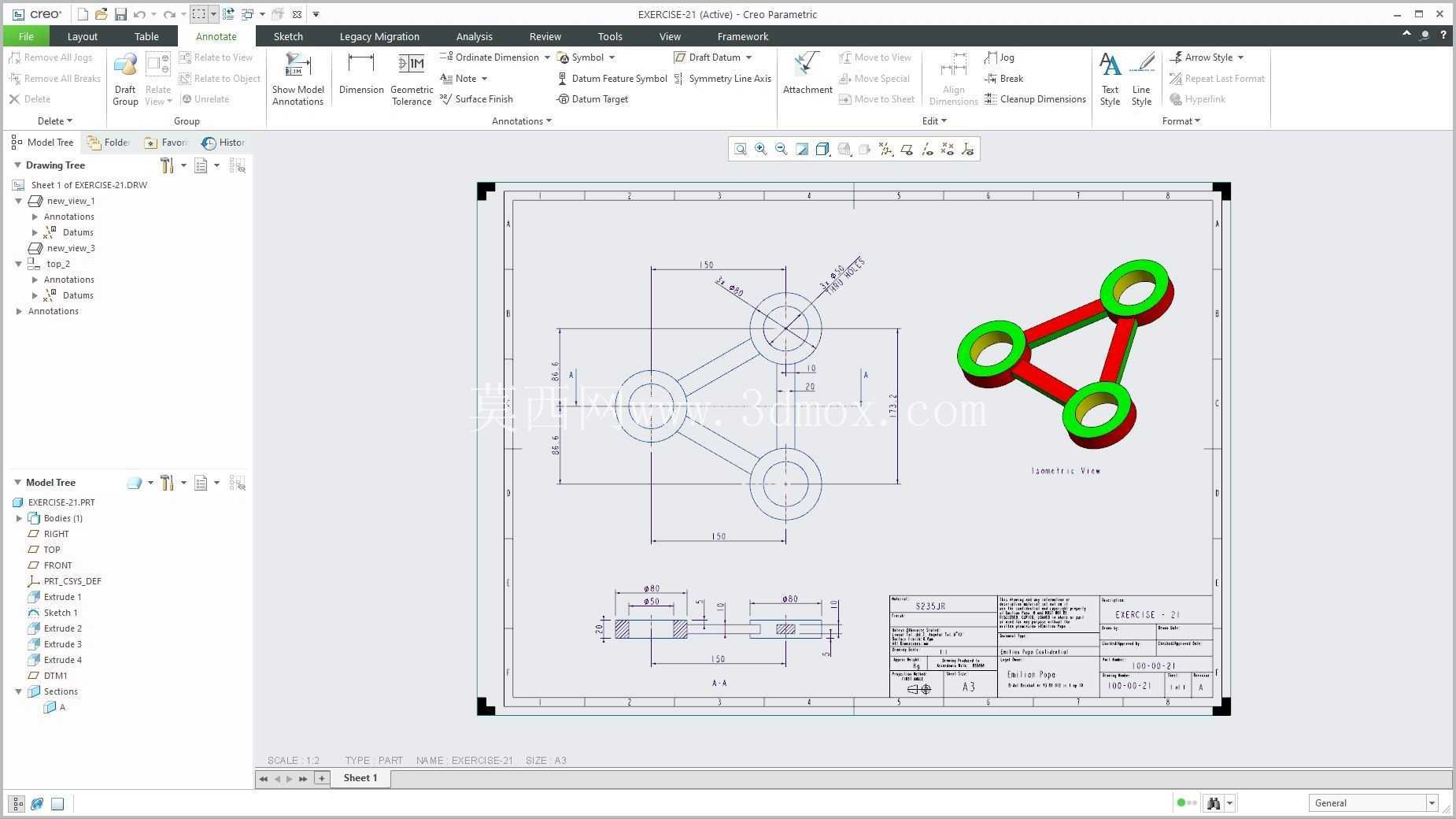Toggle datum point display in graphics toolbar
The image size is (1456, 819).
click(948, 149)
